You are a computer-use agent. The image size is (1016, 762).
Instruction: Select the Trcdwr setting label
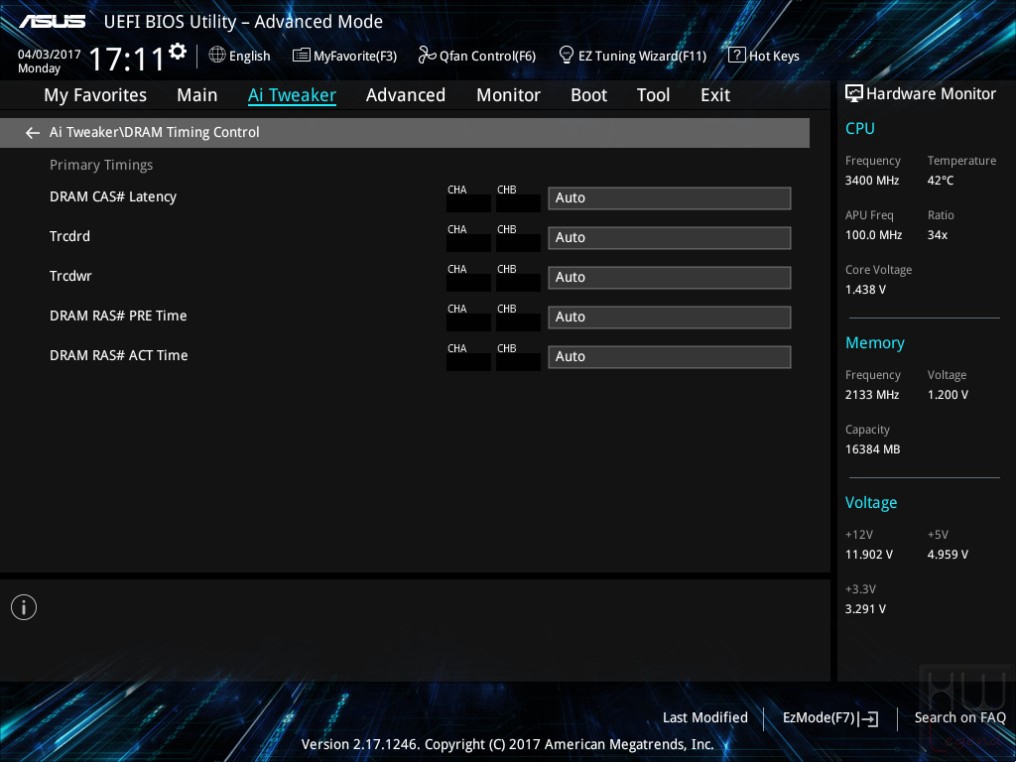pos(71,276)
